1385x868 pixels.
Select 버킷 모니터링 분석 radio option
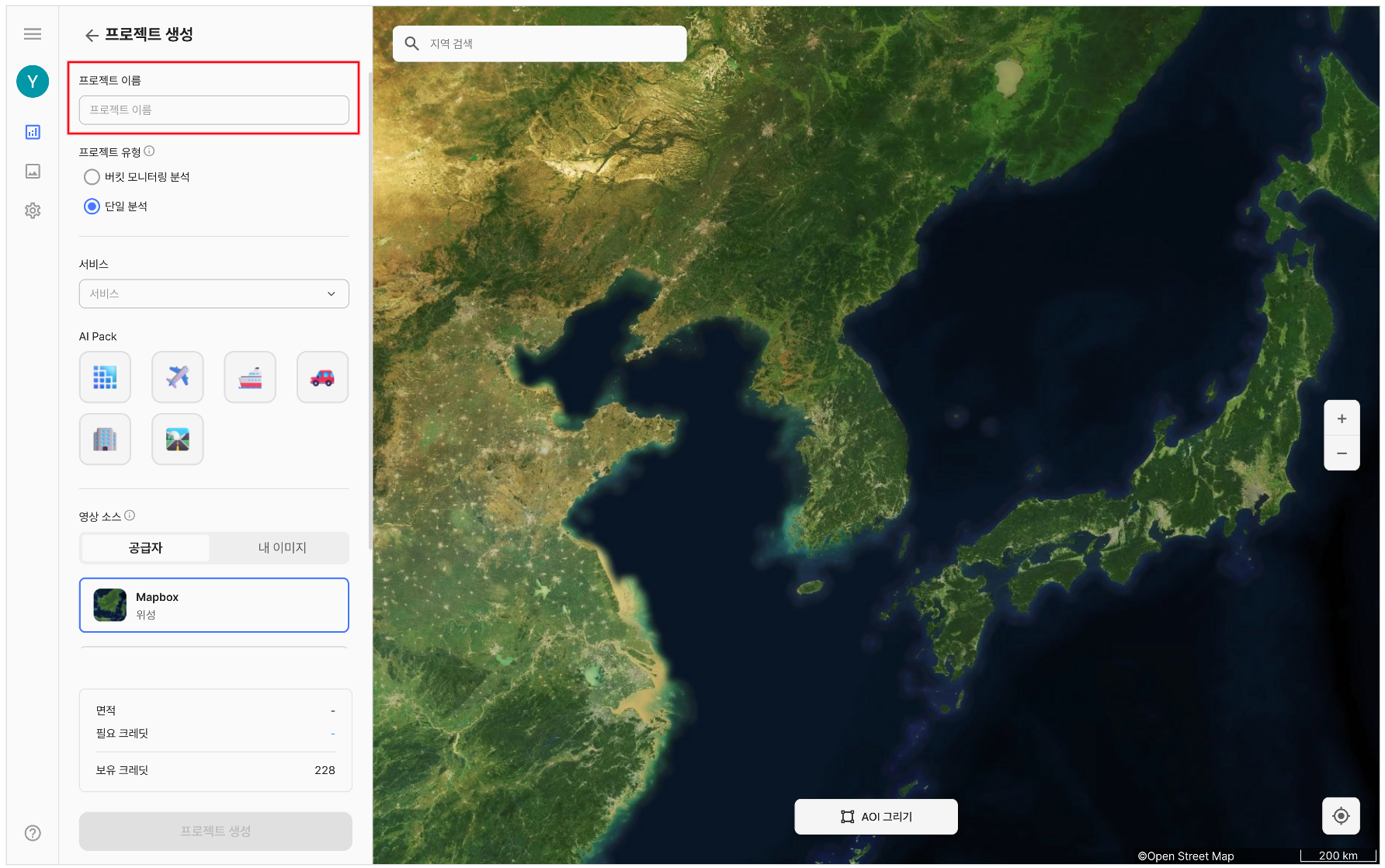(x=92, y=177)
